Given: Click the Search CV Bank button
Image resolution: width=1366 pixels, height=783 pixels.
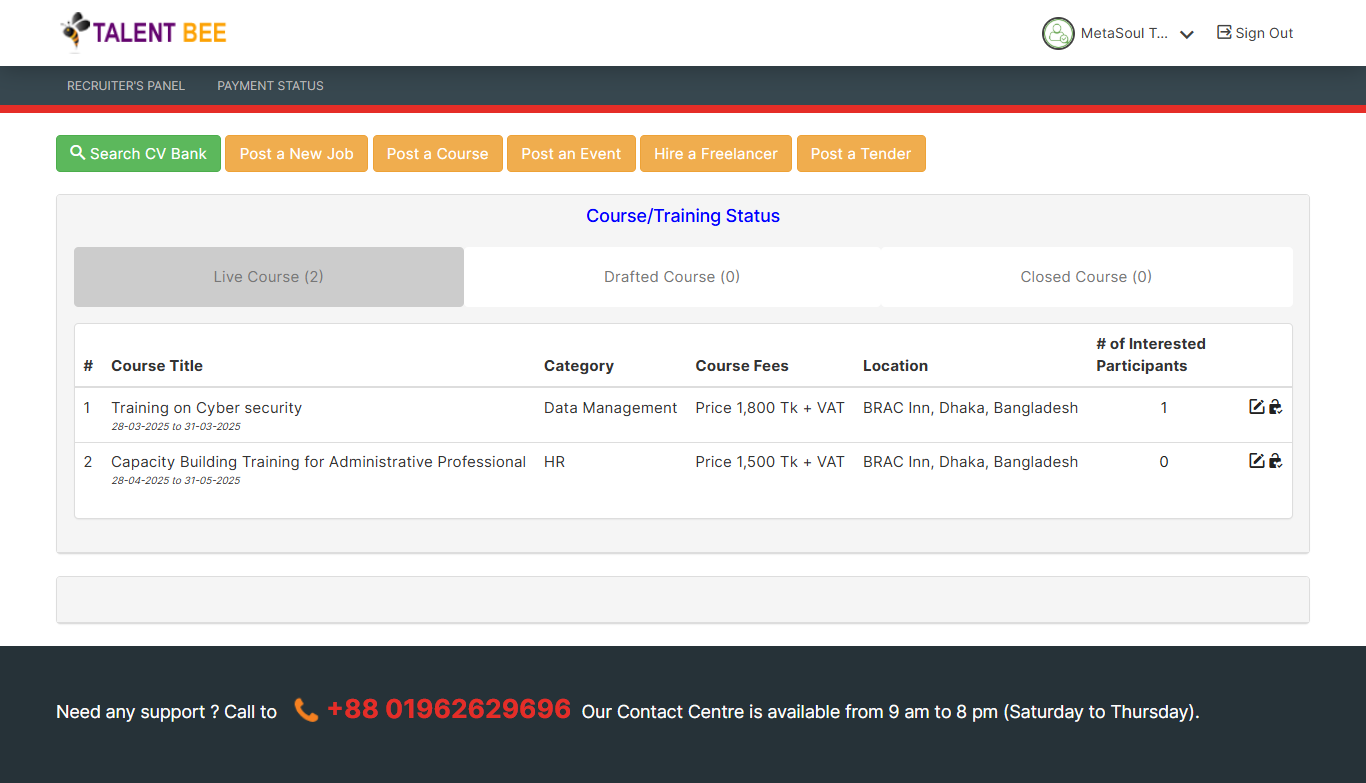Looking at the screenshot, I should [x=138, y=154].
